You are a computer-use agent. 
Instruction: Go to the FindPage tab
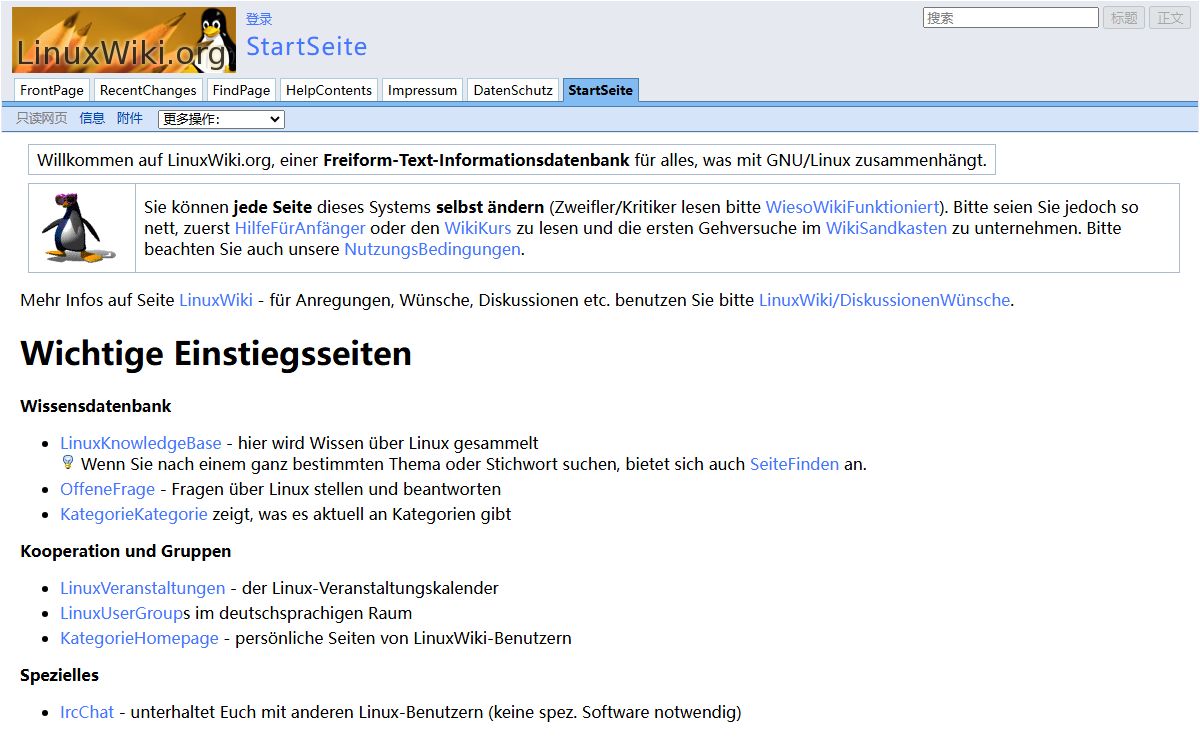pyautogui.click(x=241, y=90)
